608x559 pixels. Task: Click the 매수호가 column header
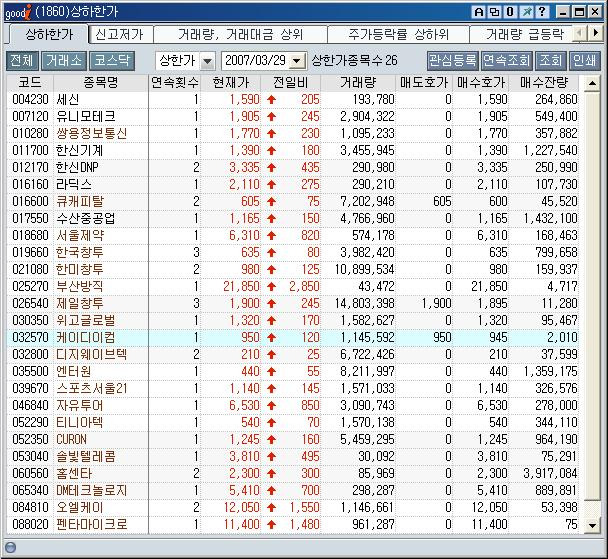point(481,83)
